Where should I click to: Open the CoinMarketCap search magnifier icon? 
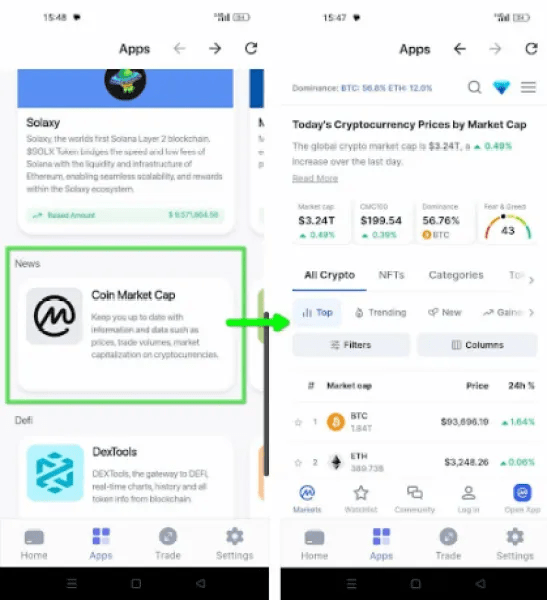[474, 88]
